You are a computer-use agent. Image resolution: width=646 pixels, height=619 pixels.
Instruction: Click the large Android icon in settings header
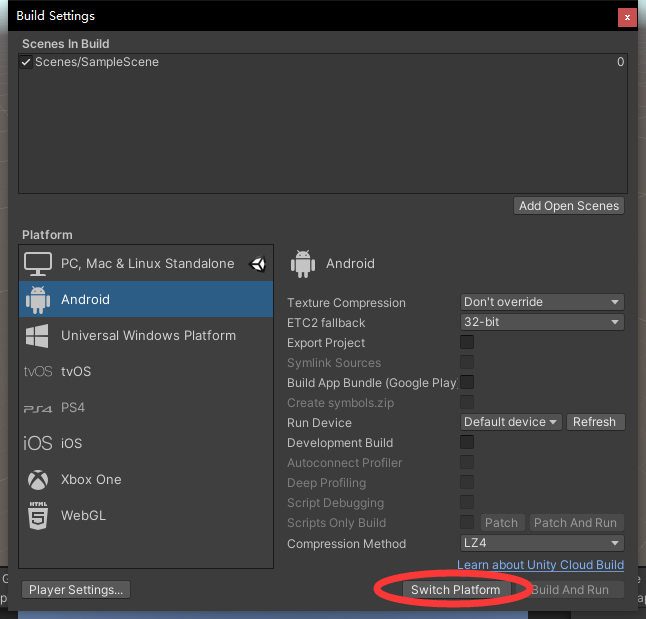(303, 264)
